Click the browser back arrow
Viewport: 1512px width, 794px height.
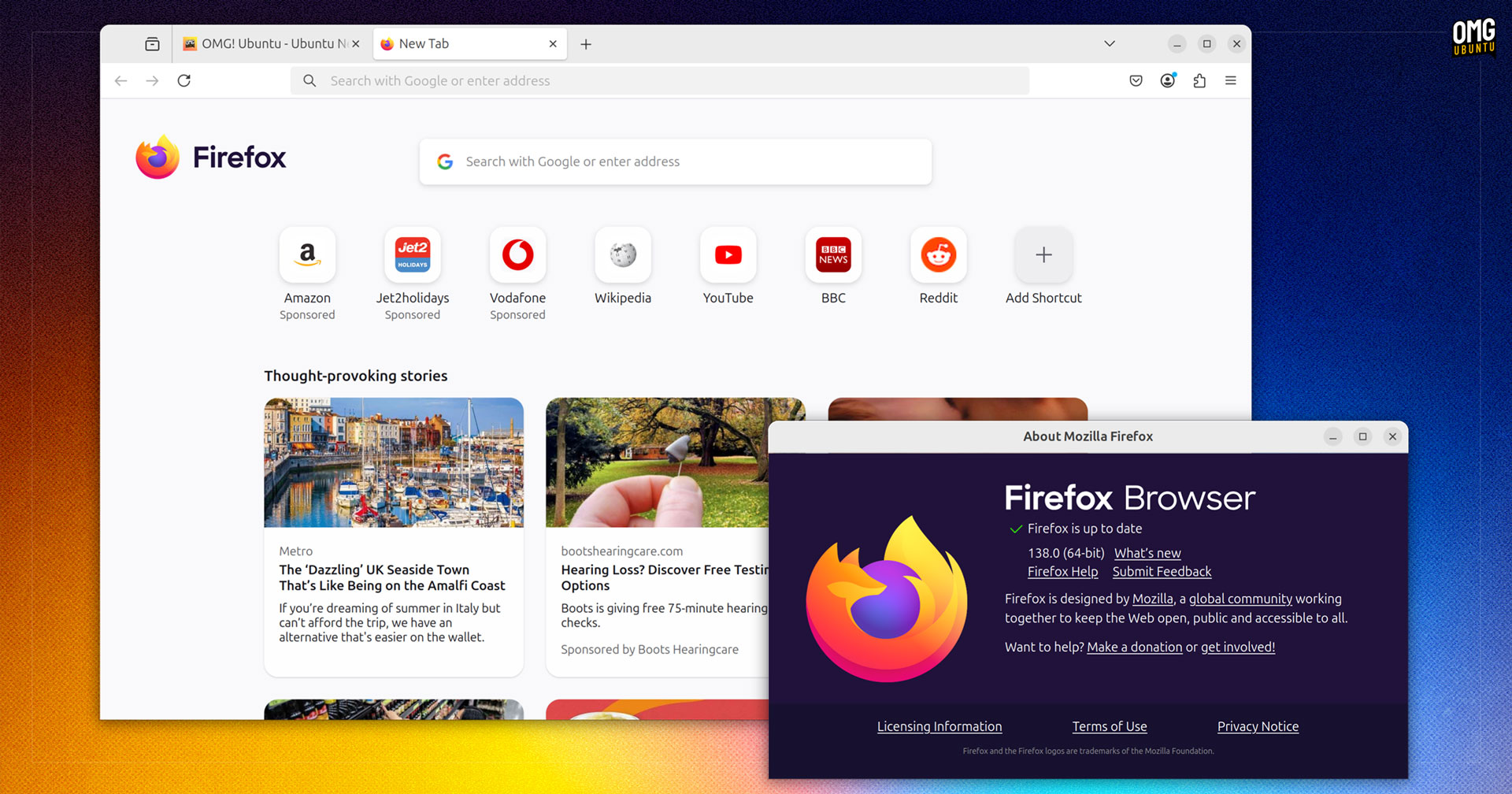pyautogui.click(x=120, y=80)
